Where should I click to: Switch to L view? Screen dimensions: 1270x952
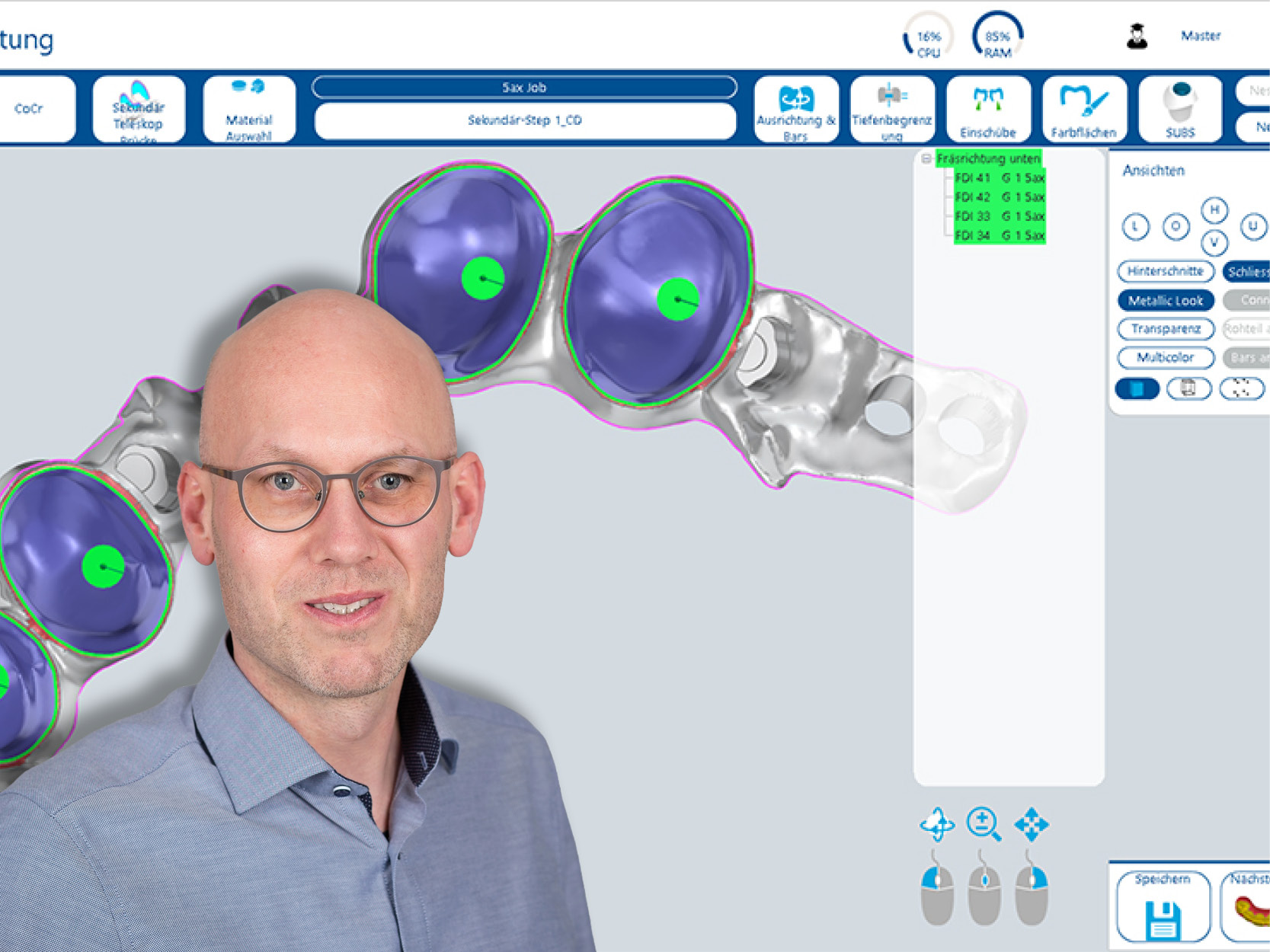pos(1135,226)
